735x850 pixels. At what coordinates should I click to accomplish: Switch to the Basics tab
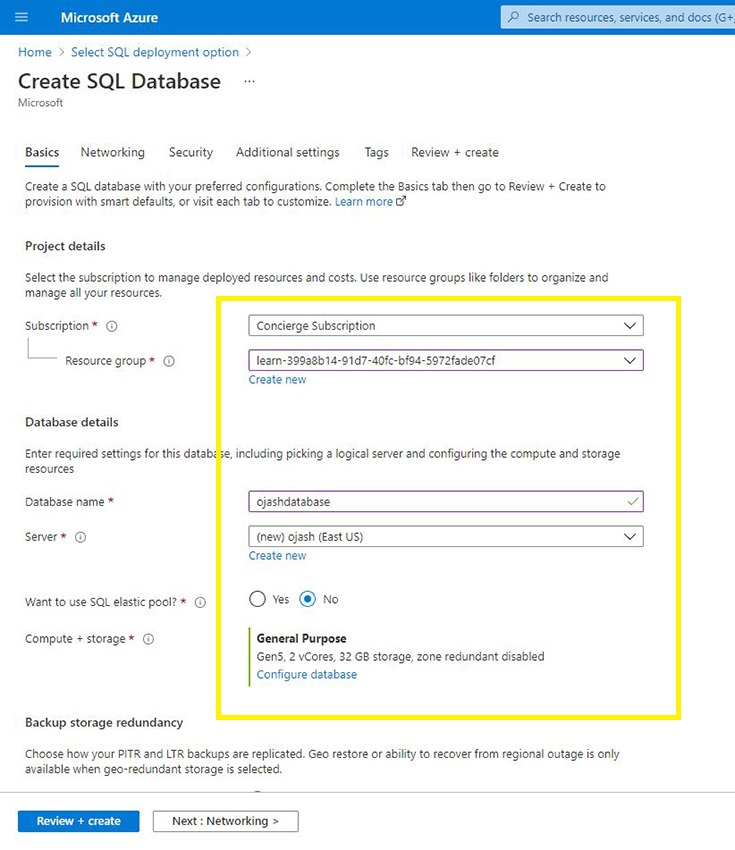tap(42, 152)
